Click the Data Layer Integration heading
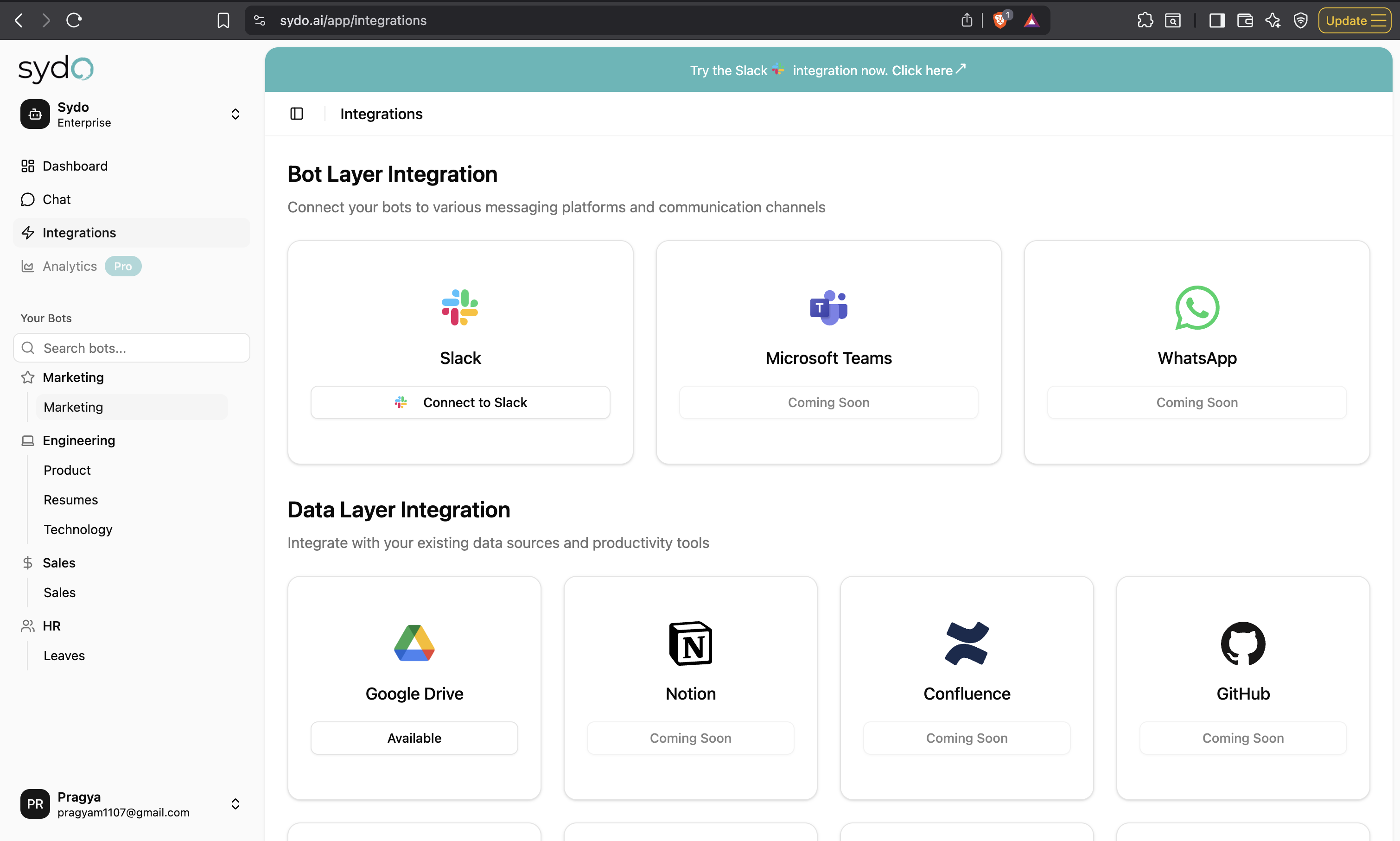The height and width of the screenshot is (841, 1400). 399,510
